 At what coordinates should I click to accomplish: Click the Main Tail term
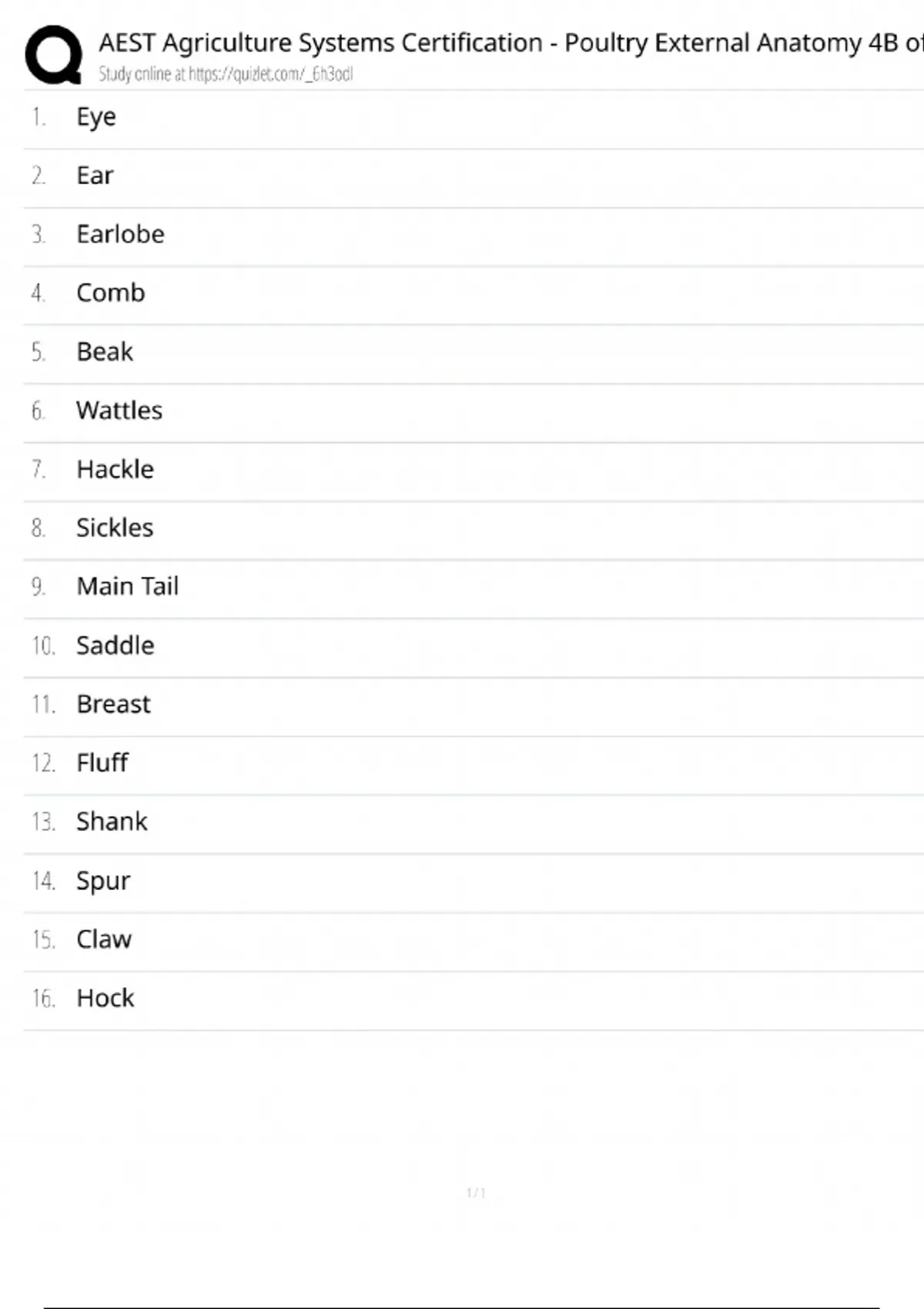[127, 586]
